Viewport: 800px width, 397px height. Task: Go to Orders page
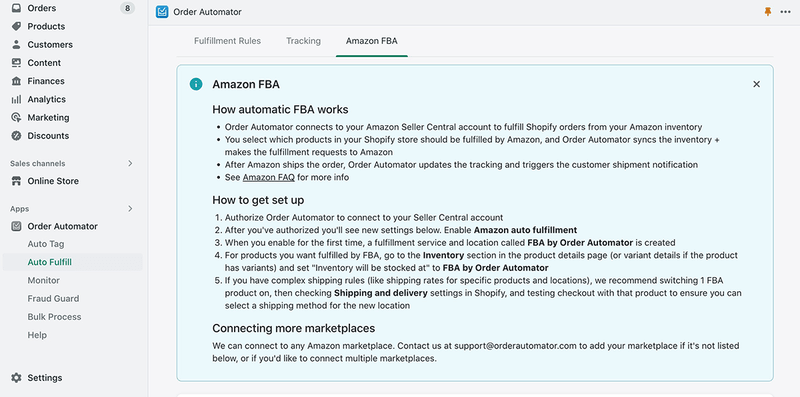point(42,8)
